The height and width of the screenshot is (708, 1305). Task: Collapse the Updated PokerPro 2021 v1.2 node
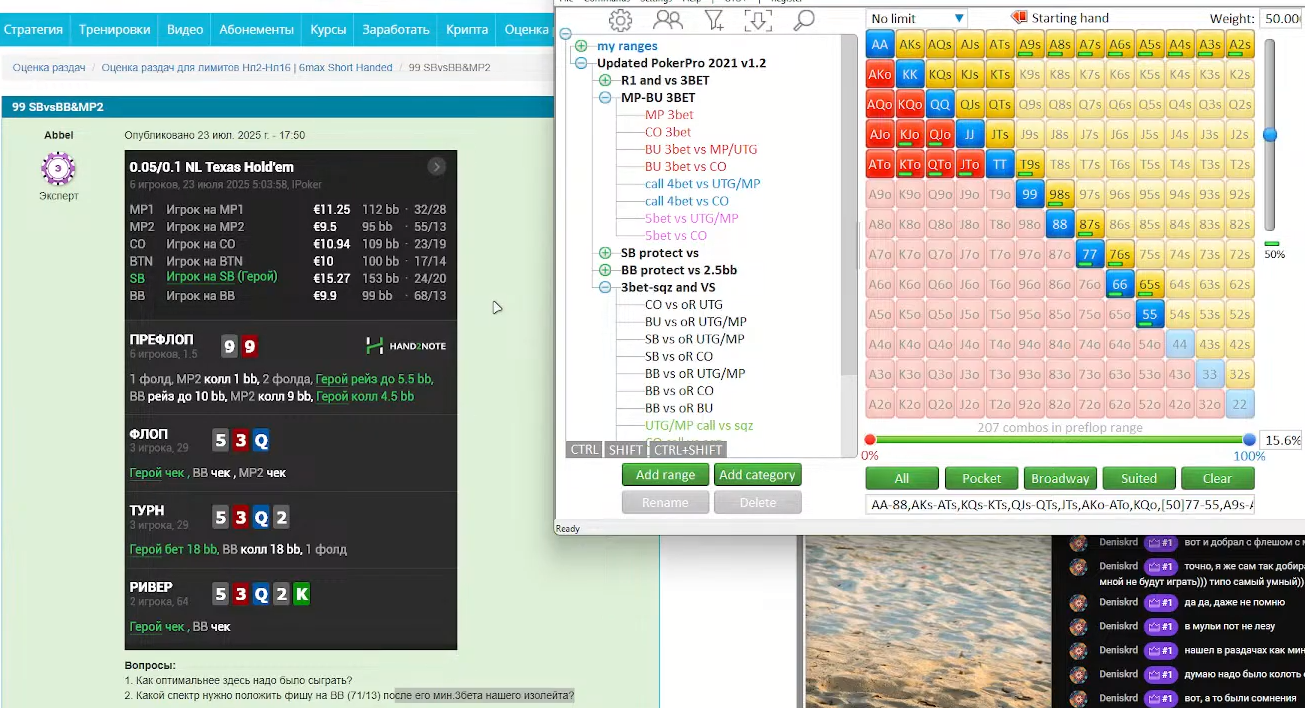click(x=581, y=63)
